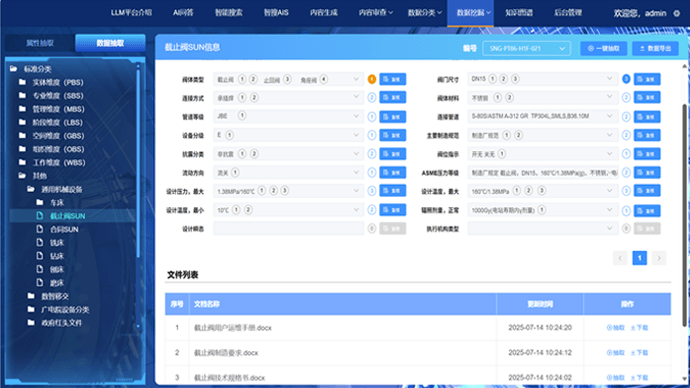Image resolution: width=690 pixels, height=388 pixels.
Task: Open the 智搜AIS nav item
Action: coord(276,13)
